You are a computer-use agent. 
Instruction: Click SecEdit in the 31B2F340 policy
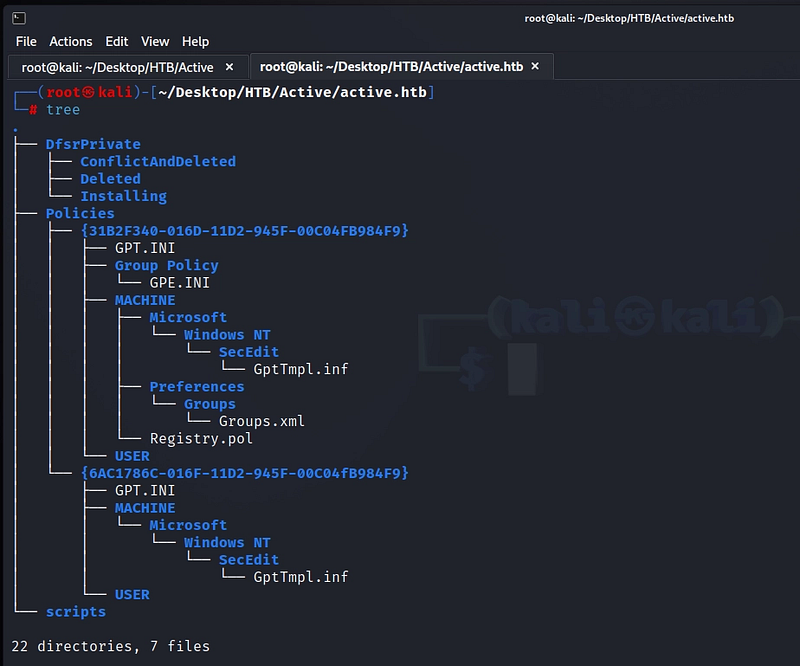(x=249, y=353)
